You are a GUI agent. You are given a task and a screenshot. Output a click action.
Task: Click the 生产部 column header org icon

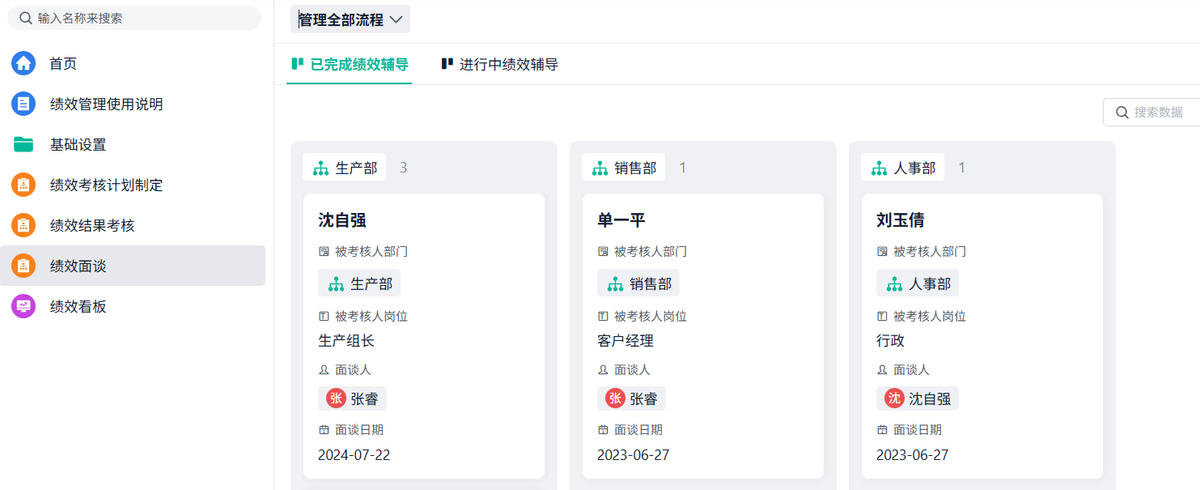pyautogui.click(x=321, y=168)
